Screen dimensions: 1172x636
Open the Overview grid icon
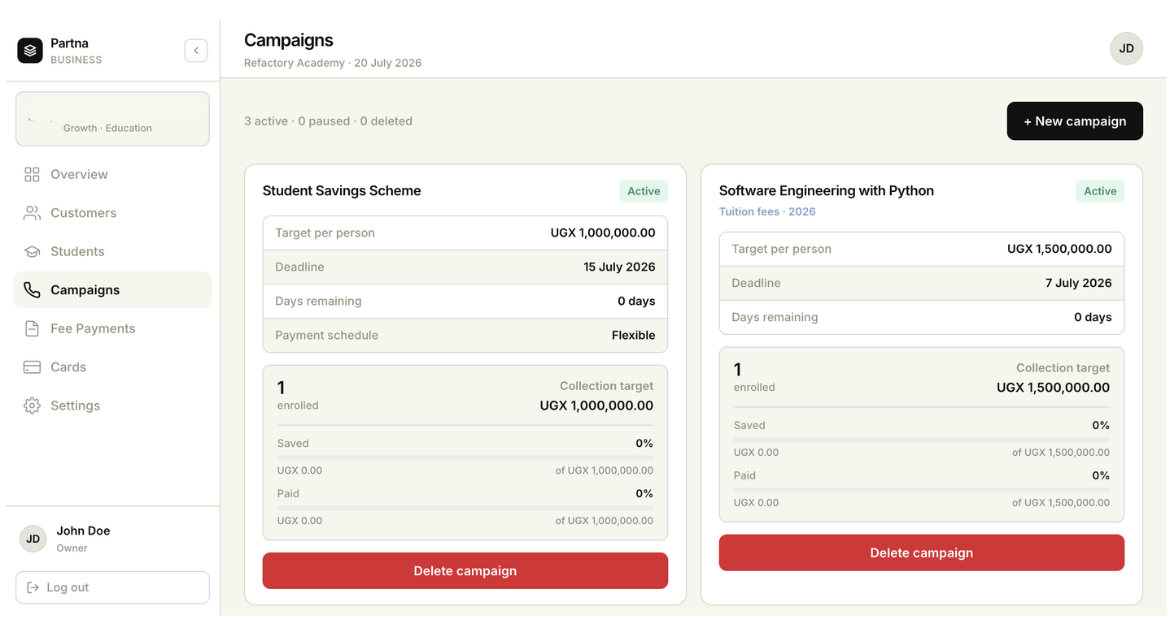click(31, 174)
